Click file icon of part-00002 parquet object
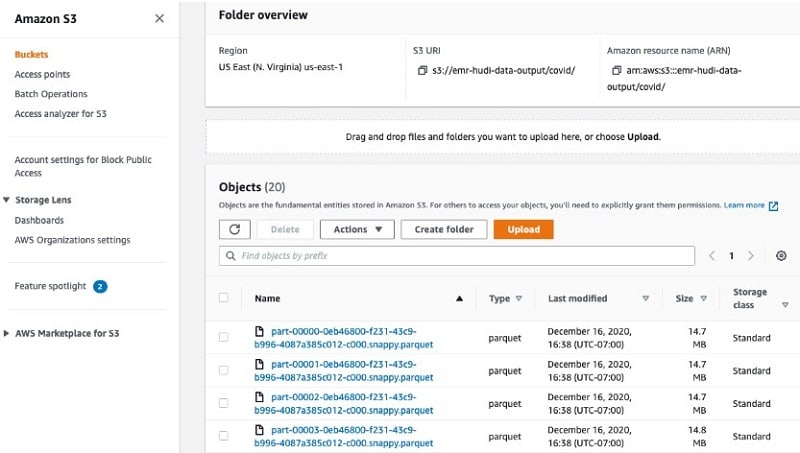Viewport: 800px width, 453px height. point(259,397)
